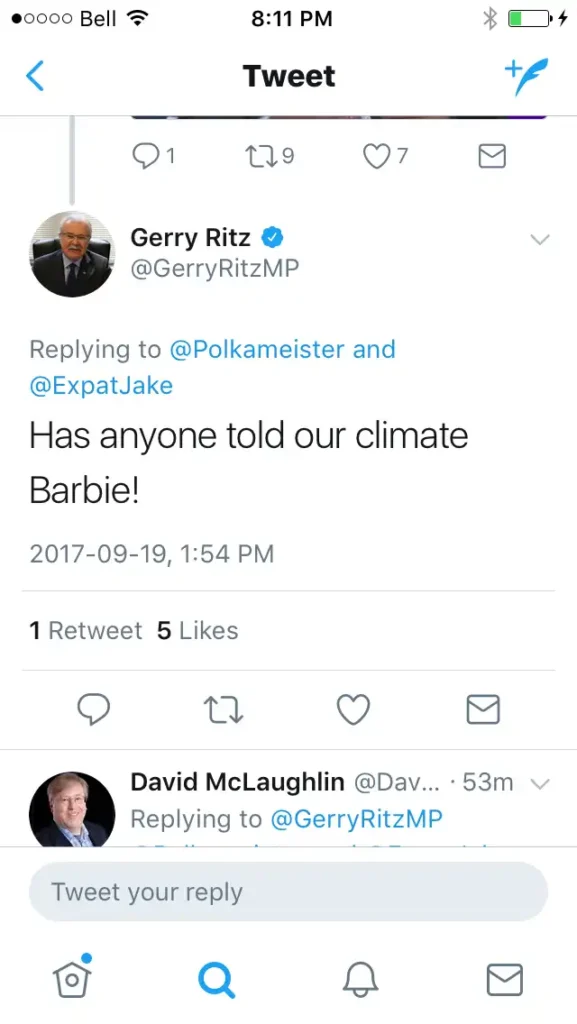Viewport: 577px width, 1024px height.
Task: Tap the Tweet your reply field
Action: (x=288, y=891)
